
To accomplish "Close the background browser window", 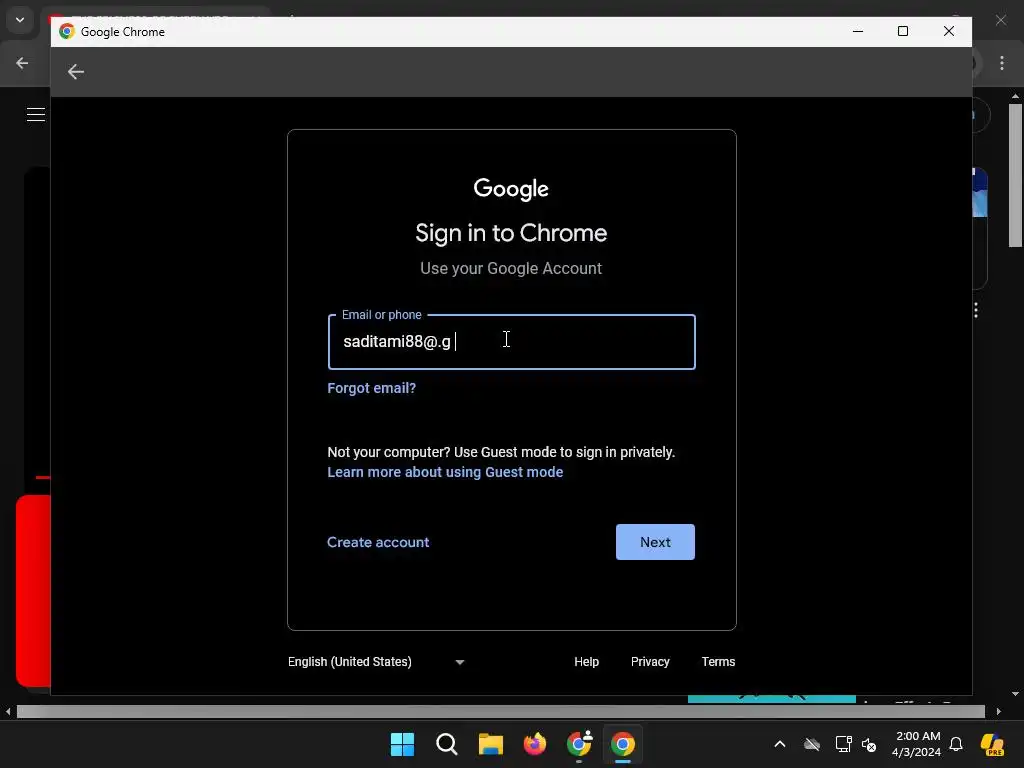I will (x=1001, y=20).
